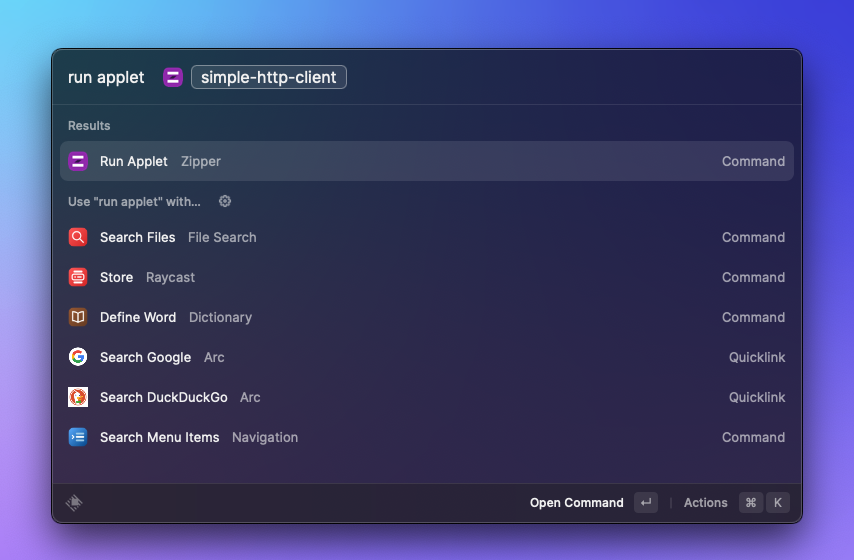Click 'Raycast' subtitle next to Store
This screenshot has height=560, width=854.
point(170,277)
